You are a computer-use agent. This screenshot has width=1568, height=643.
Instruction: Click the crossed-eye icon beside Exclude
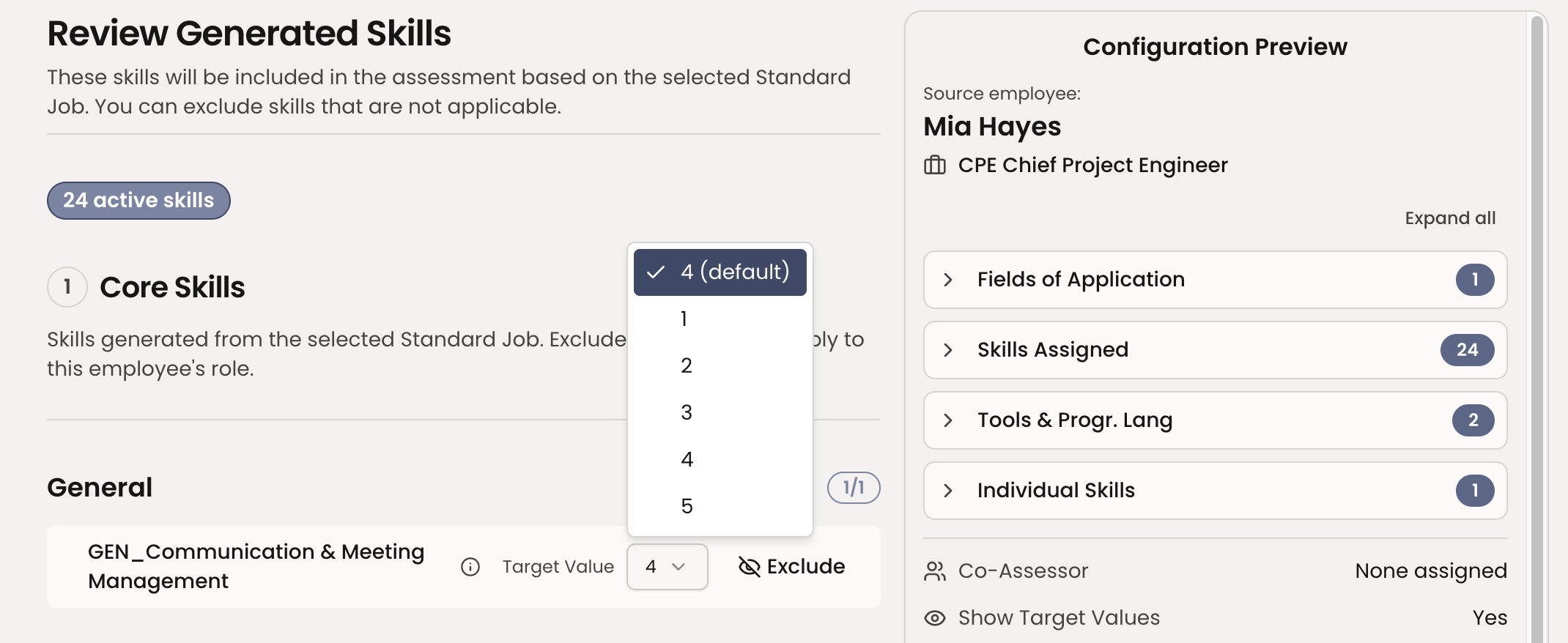point(749,567)
